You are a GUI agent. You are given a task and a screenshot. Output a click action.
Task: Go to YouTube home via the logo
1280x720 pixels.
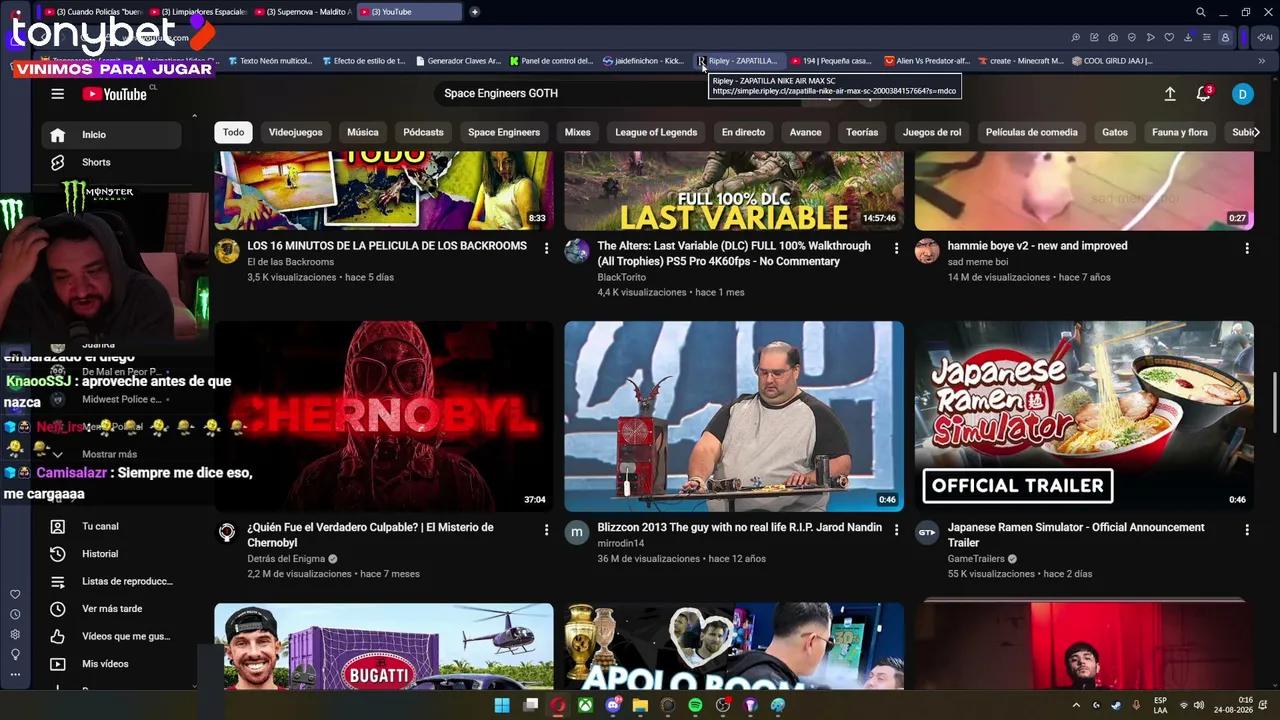[115, 94]
